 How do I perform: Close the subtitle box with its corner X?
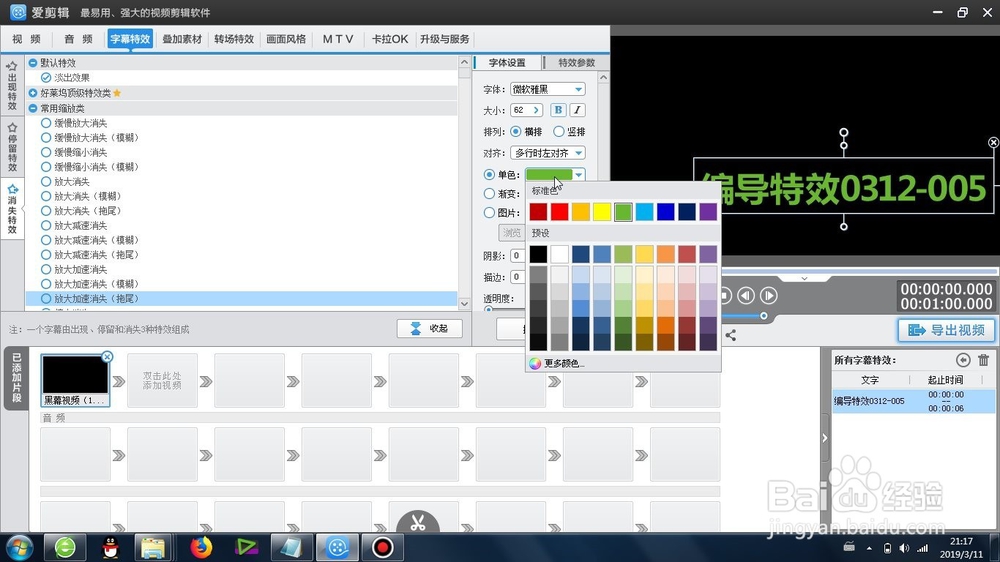993,142
